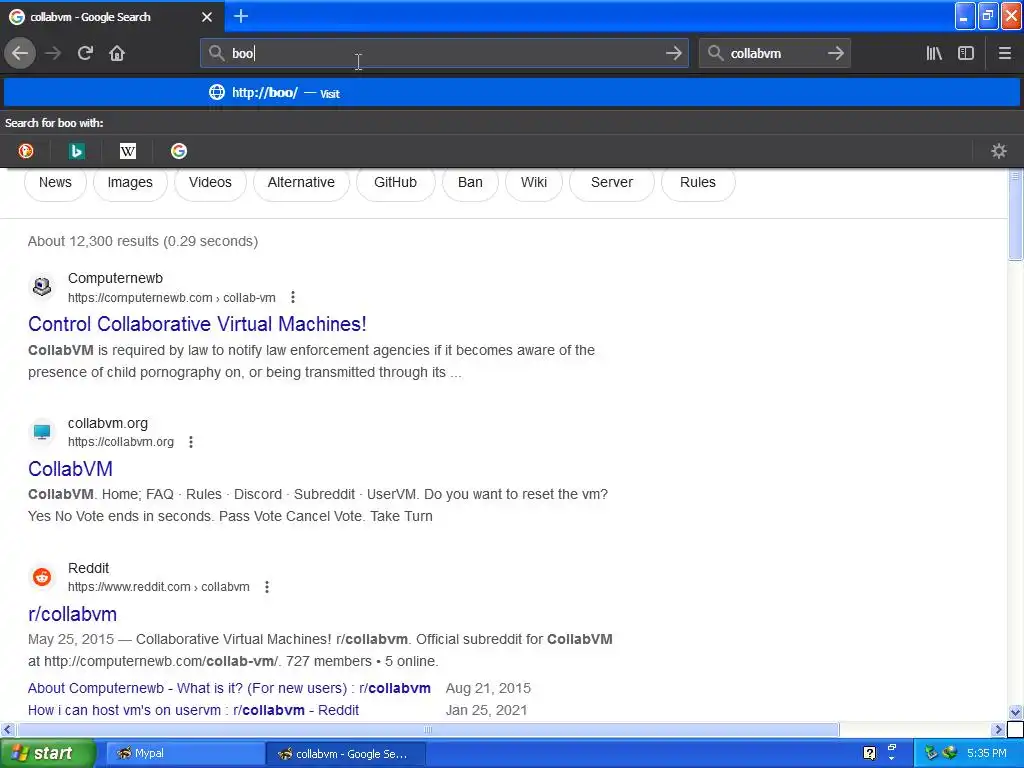Reload the current page
Image resolution: width=1024 pixels, height=768 pixels.
tap(85, 53)
